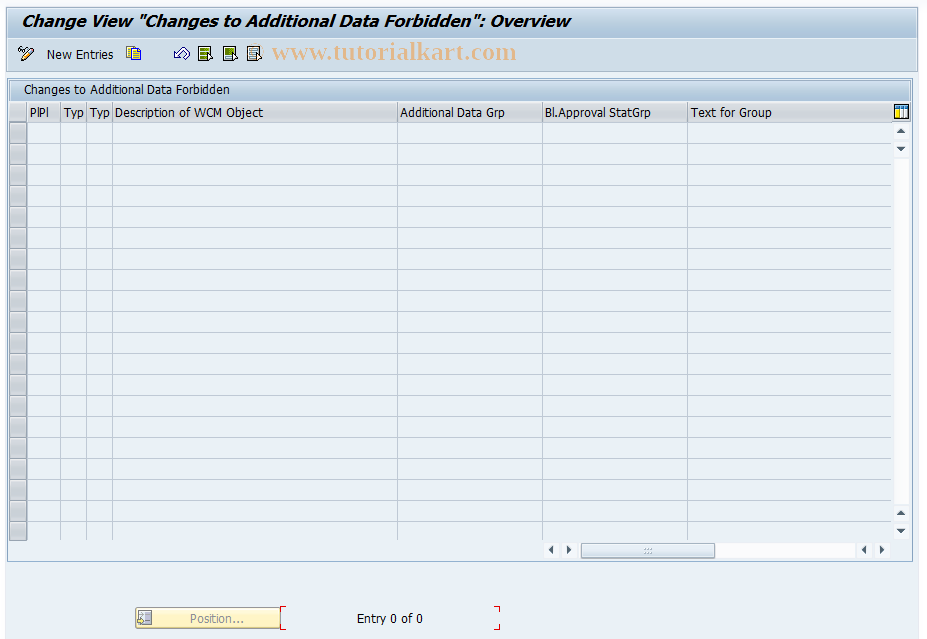Click the vertical scroll up arrow at top
Viewport: 927px width, 639px height.
tap(901, 131)
